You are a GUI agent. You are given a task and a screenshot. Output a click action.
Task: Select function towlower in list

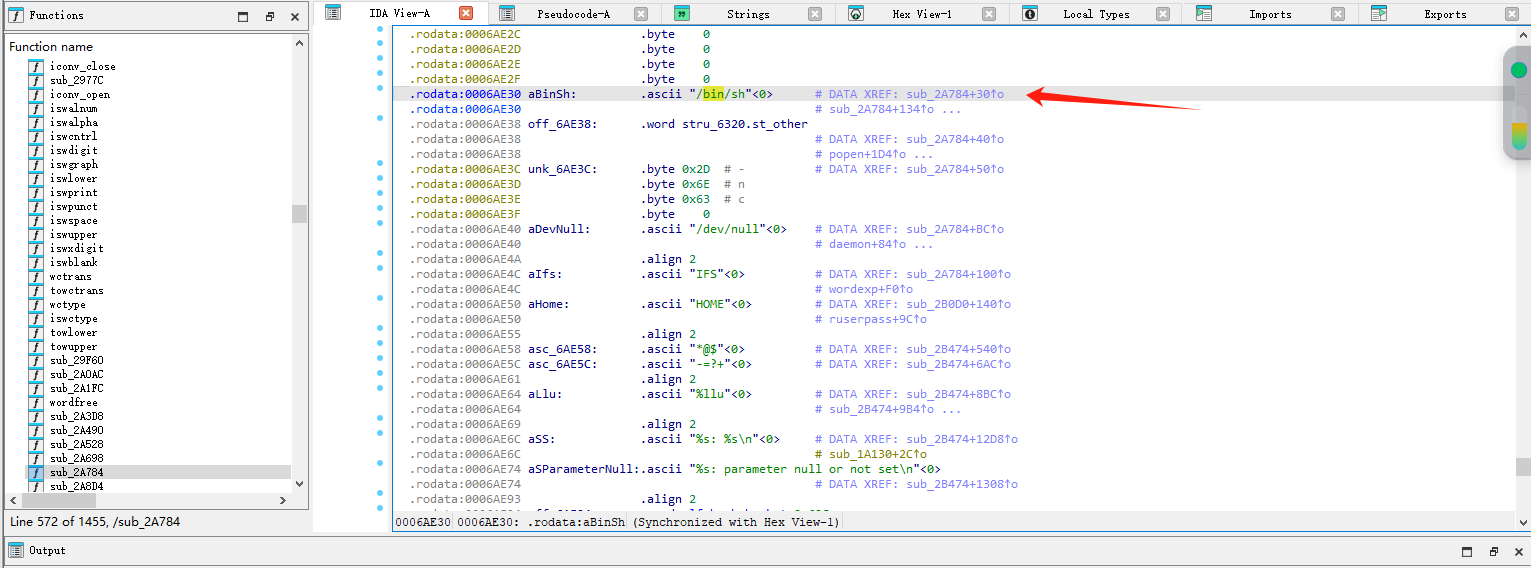(x=74, y=332)
